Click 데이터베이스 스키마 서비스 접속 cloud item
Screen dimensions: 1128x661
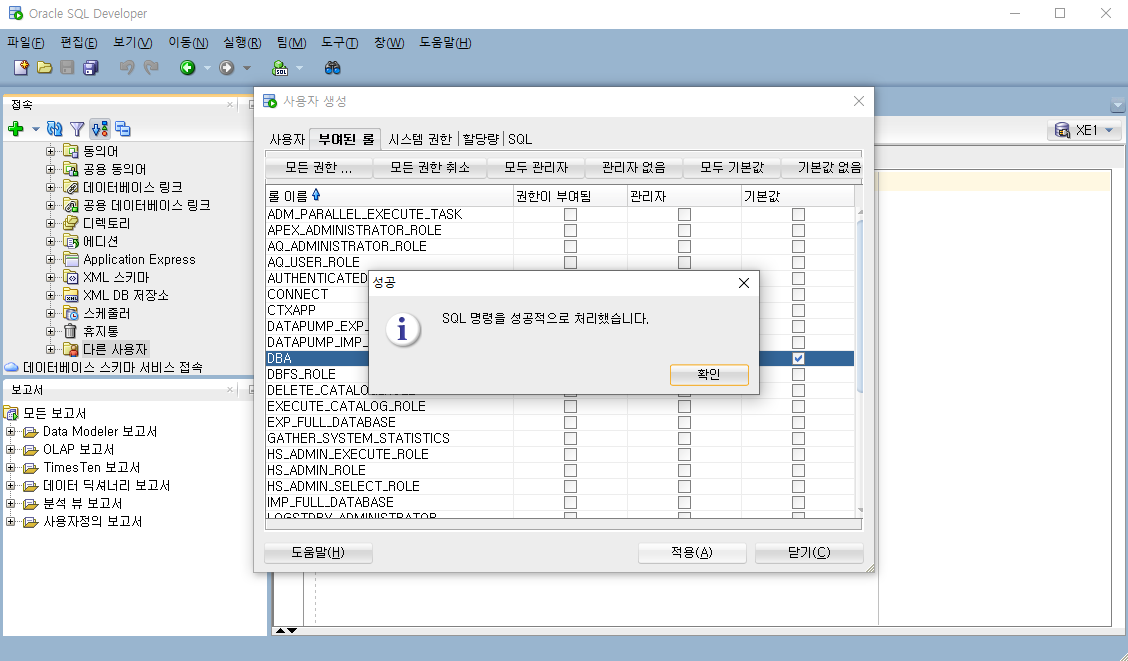(112, 368)
